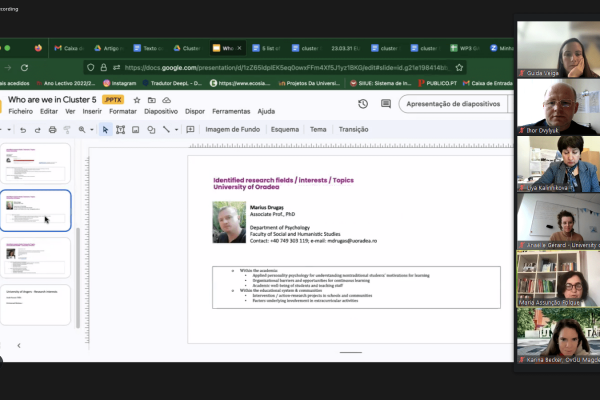Select the cursor Select tool
Screen dimensions: 600x400
[x=105, y=130]
